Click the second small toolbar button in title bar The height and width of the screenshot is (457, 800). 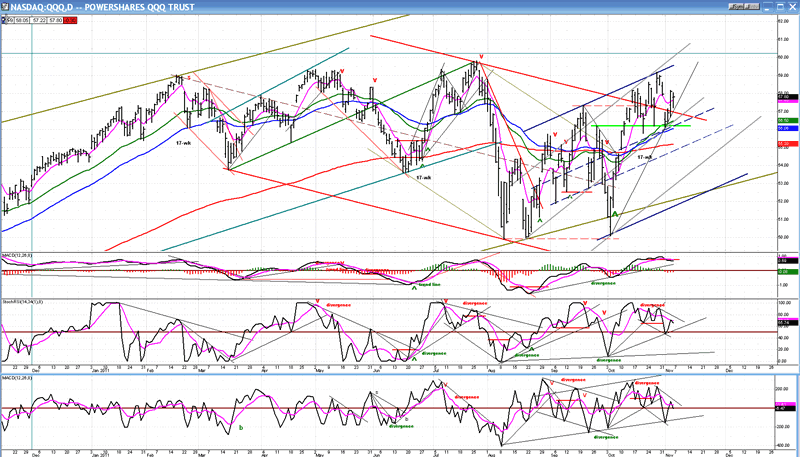(x=752, y=7)
